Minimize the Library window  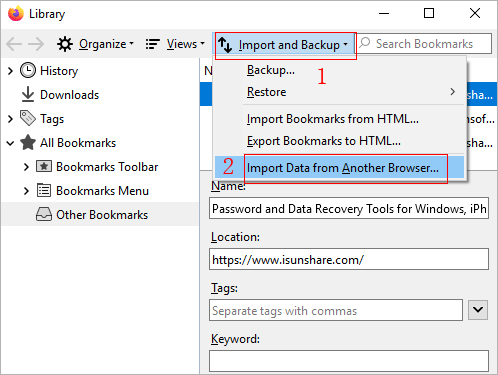(x=384, y=13)
